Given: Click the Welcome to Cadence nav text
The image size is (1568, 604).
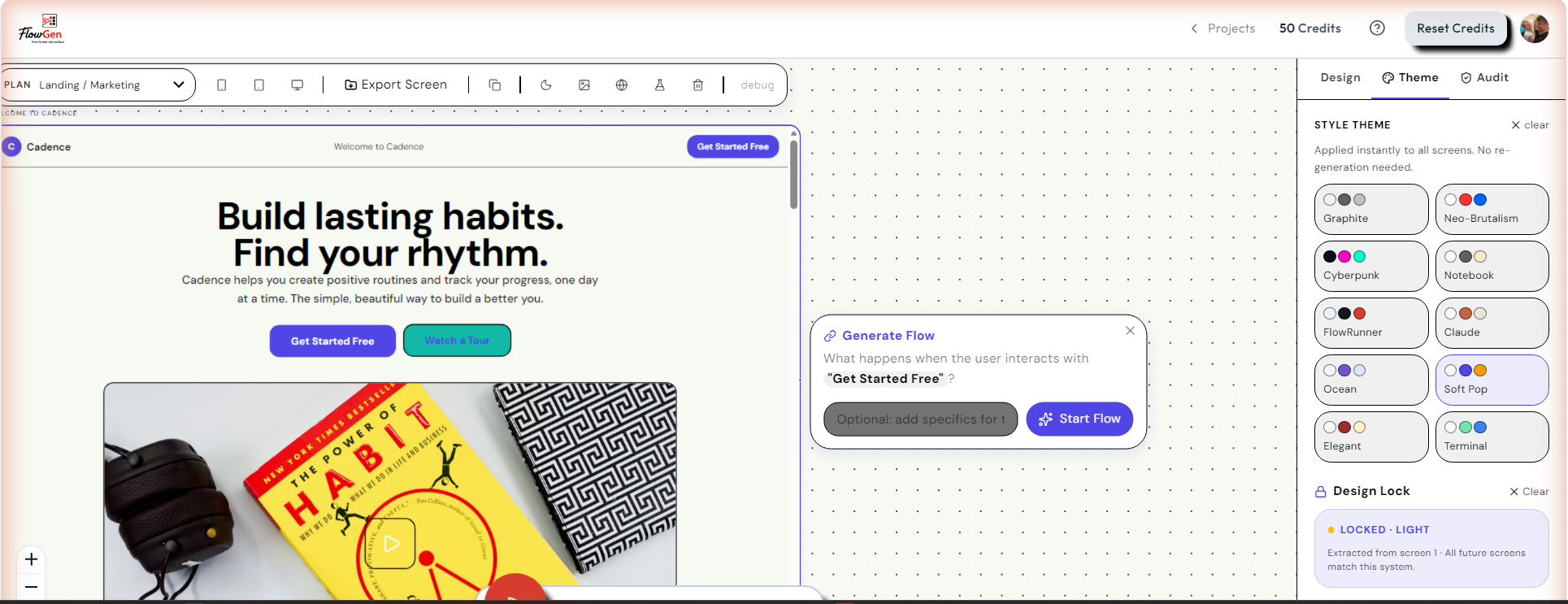Looking at the screenshot, I should (379, 146).
